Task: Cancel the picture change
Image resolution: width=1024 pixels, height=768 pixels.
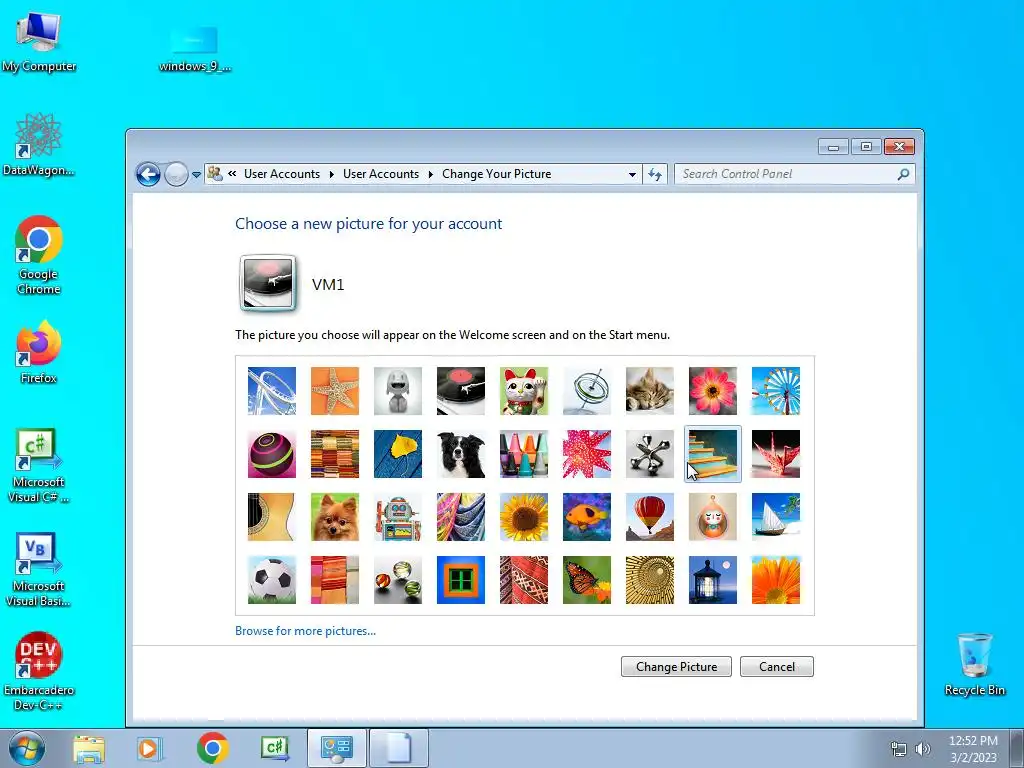Action: point(776,667)
